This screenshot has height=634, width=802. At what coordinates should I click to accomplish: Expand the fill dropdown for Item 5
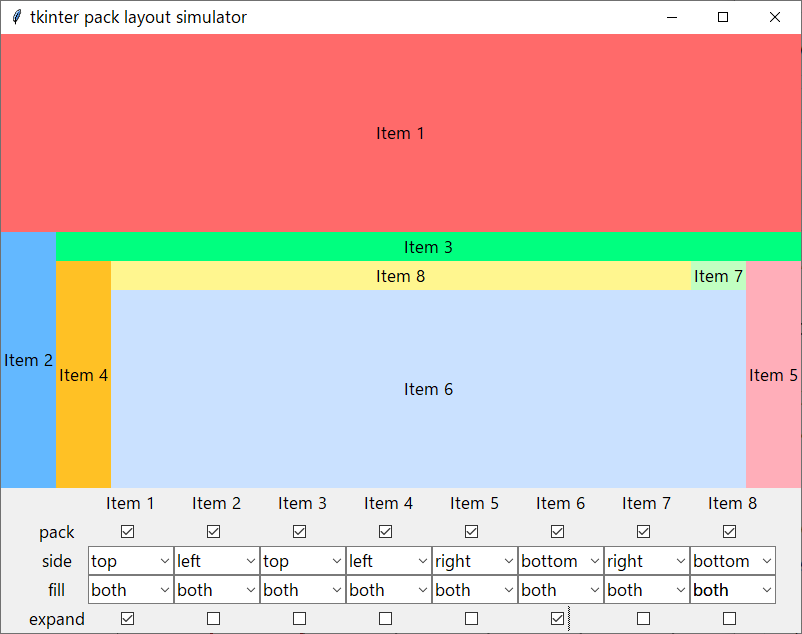[475, 590]
